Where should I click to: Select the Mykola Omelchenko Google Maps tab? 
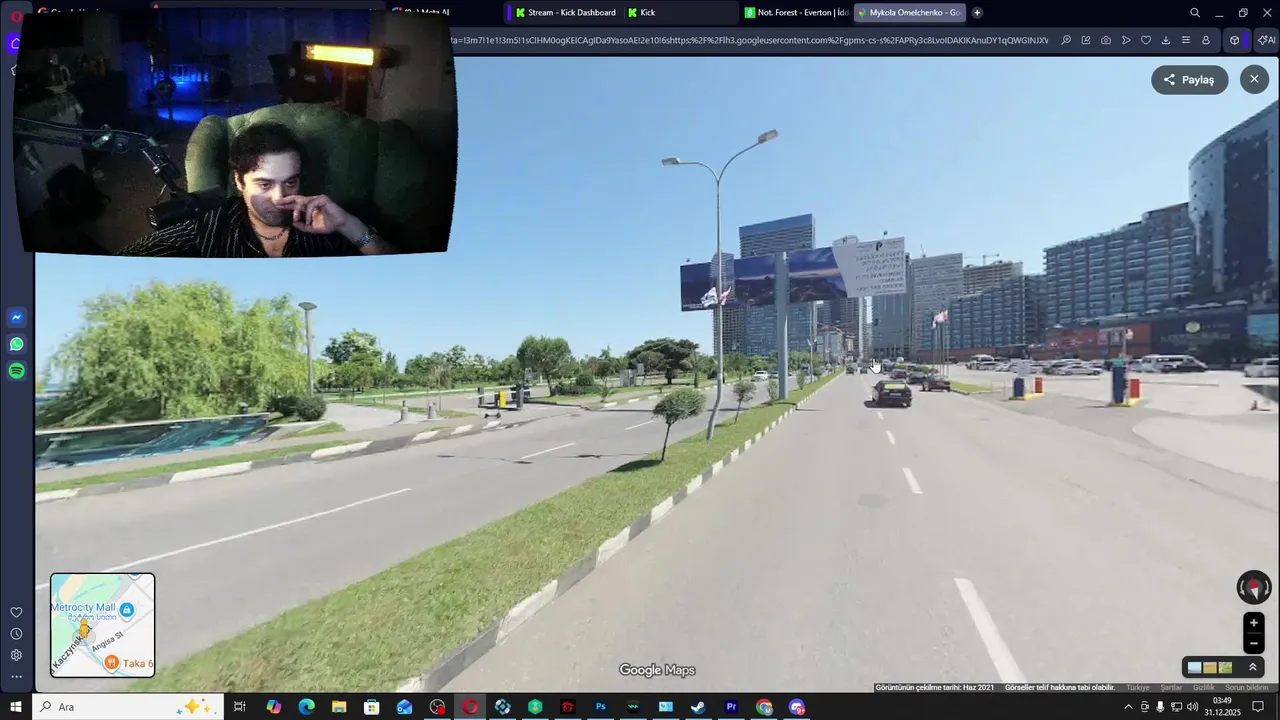910,13
